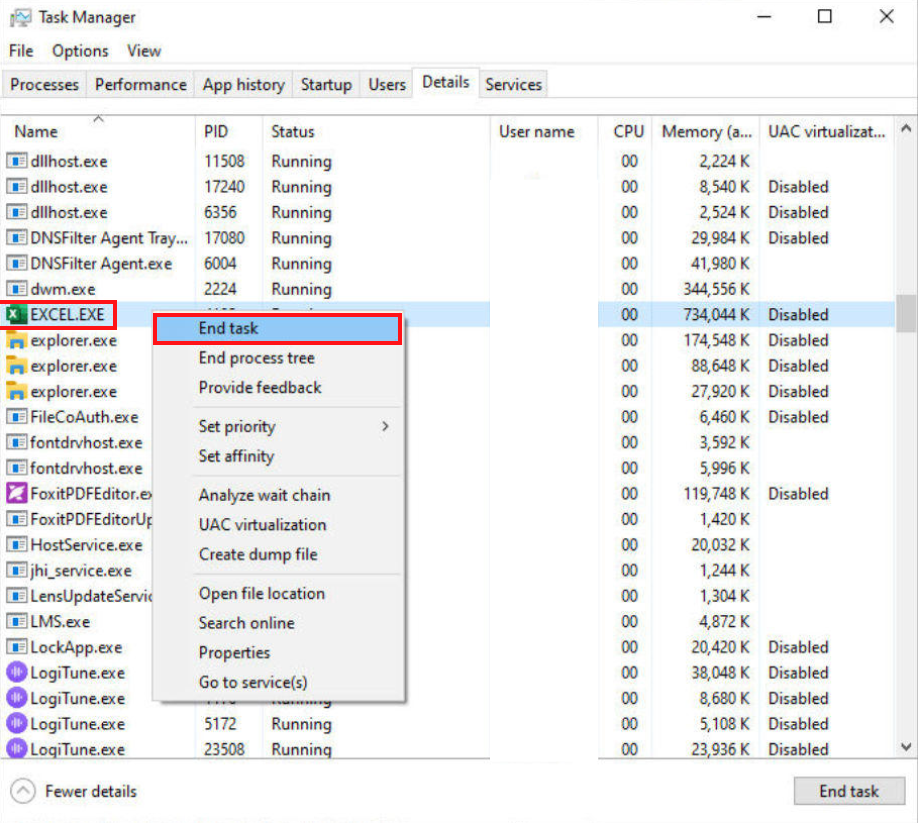918x823 pixels.
Task: Select End process tree option
Action: [256, 358]
